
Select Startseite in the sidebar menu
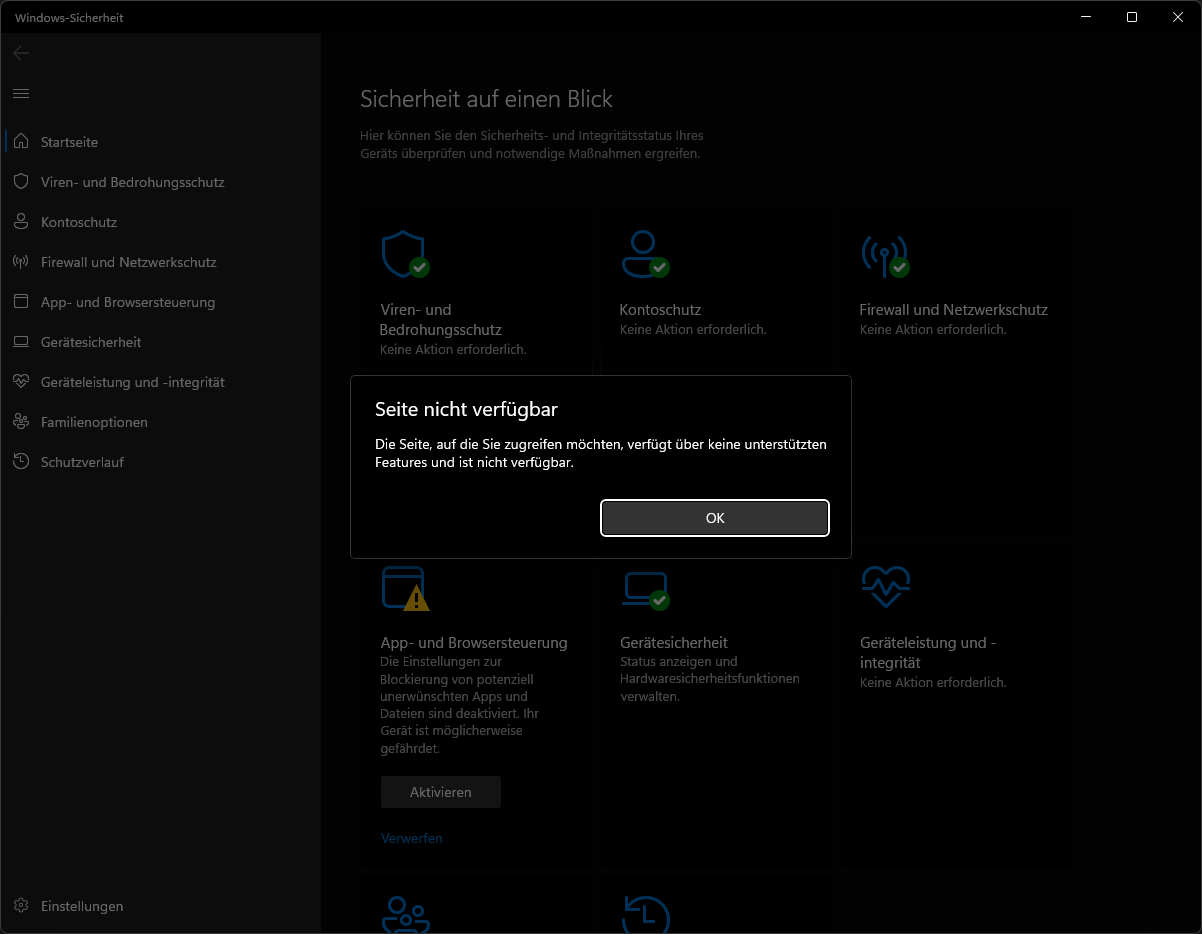pos(160,142)
